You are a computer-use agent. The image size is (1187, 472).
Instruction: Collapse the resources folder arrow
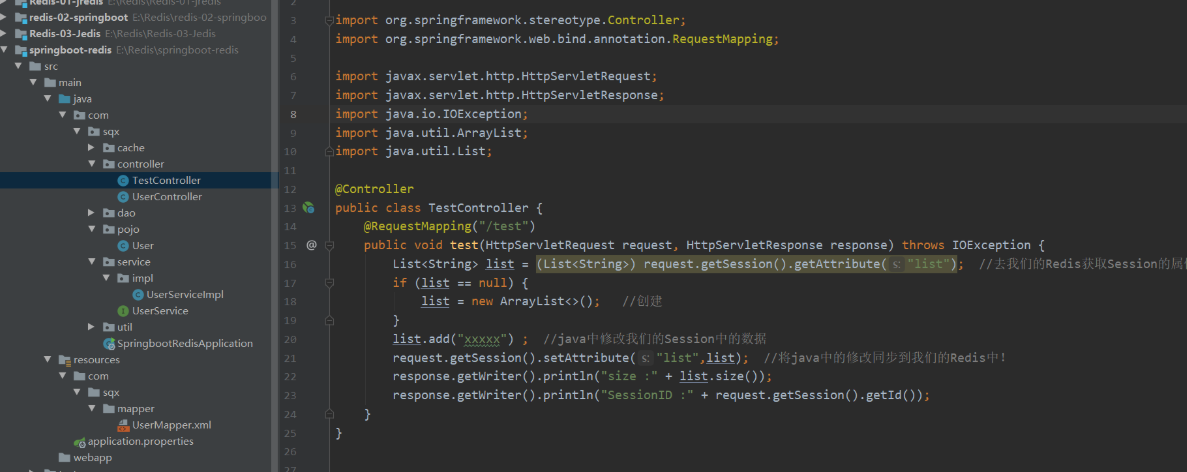click(48, 360)
